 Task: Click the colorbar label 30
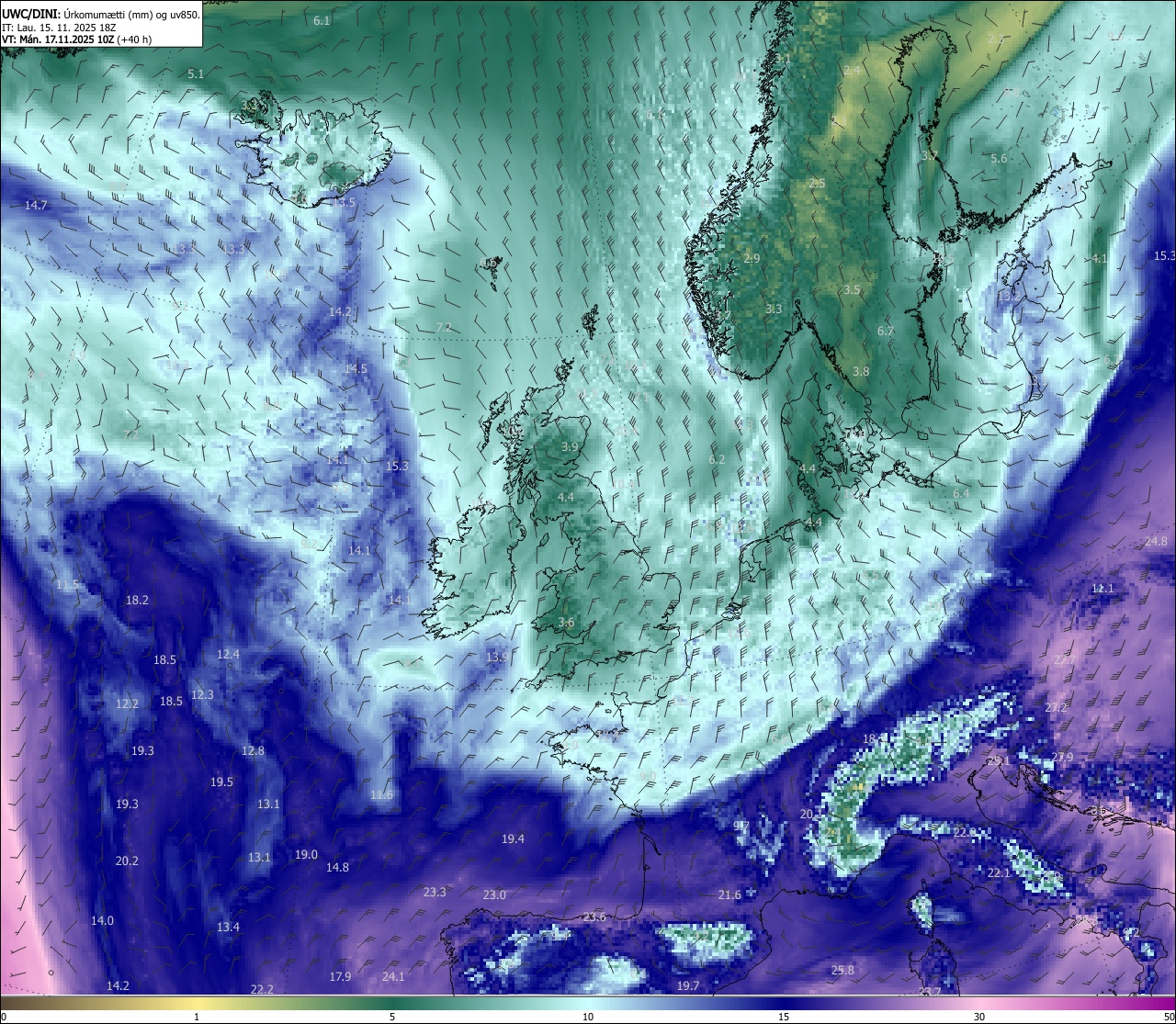979,1016
